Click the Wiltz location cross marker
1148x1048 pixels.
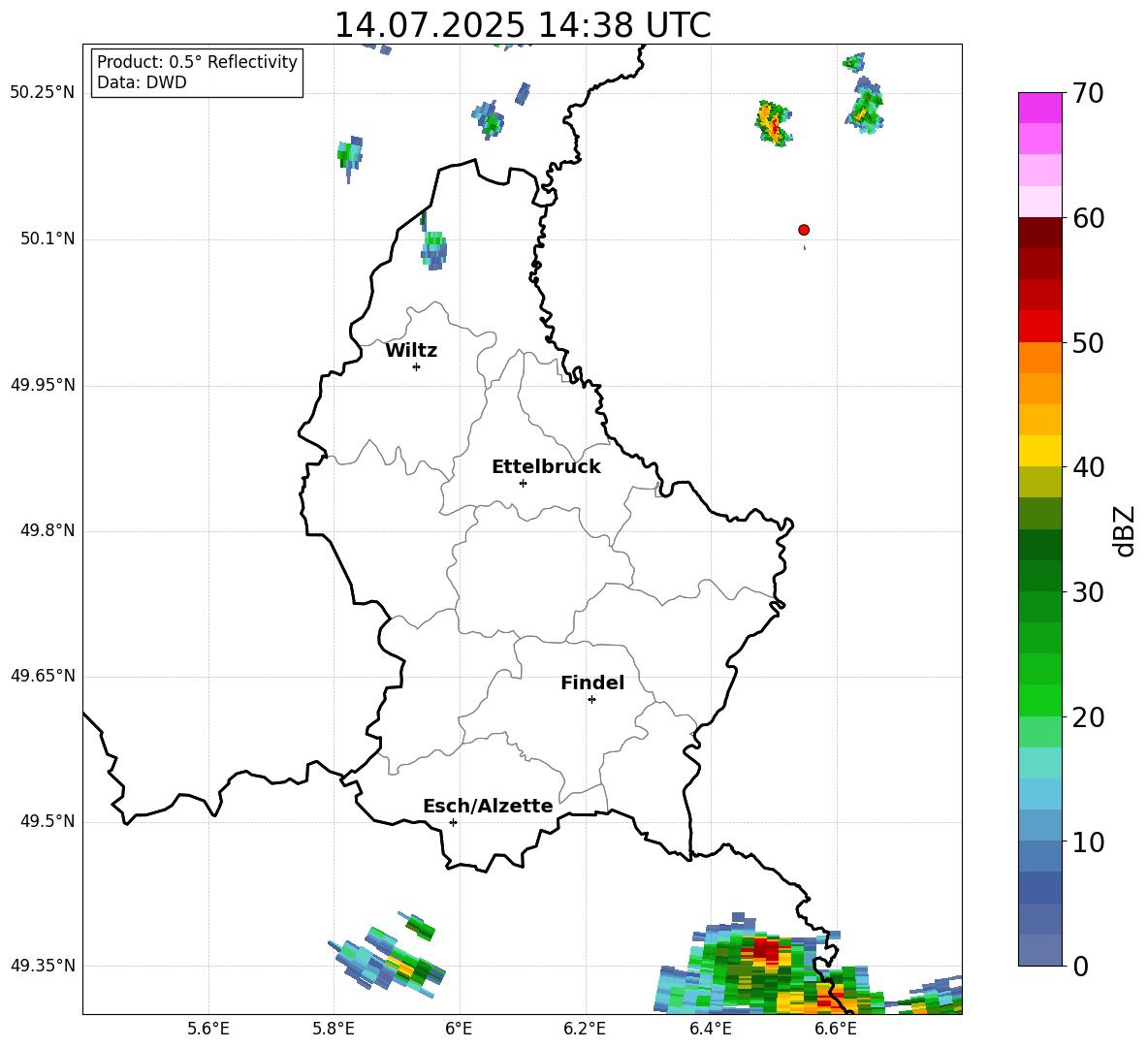pos(416,366)
